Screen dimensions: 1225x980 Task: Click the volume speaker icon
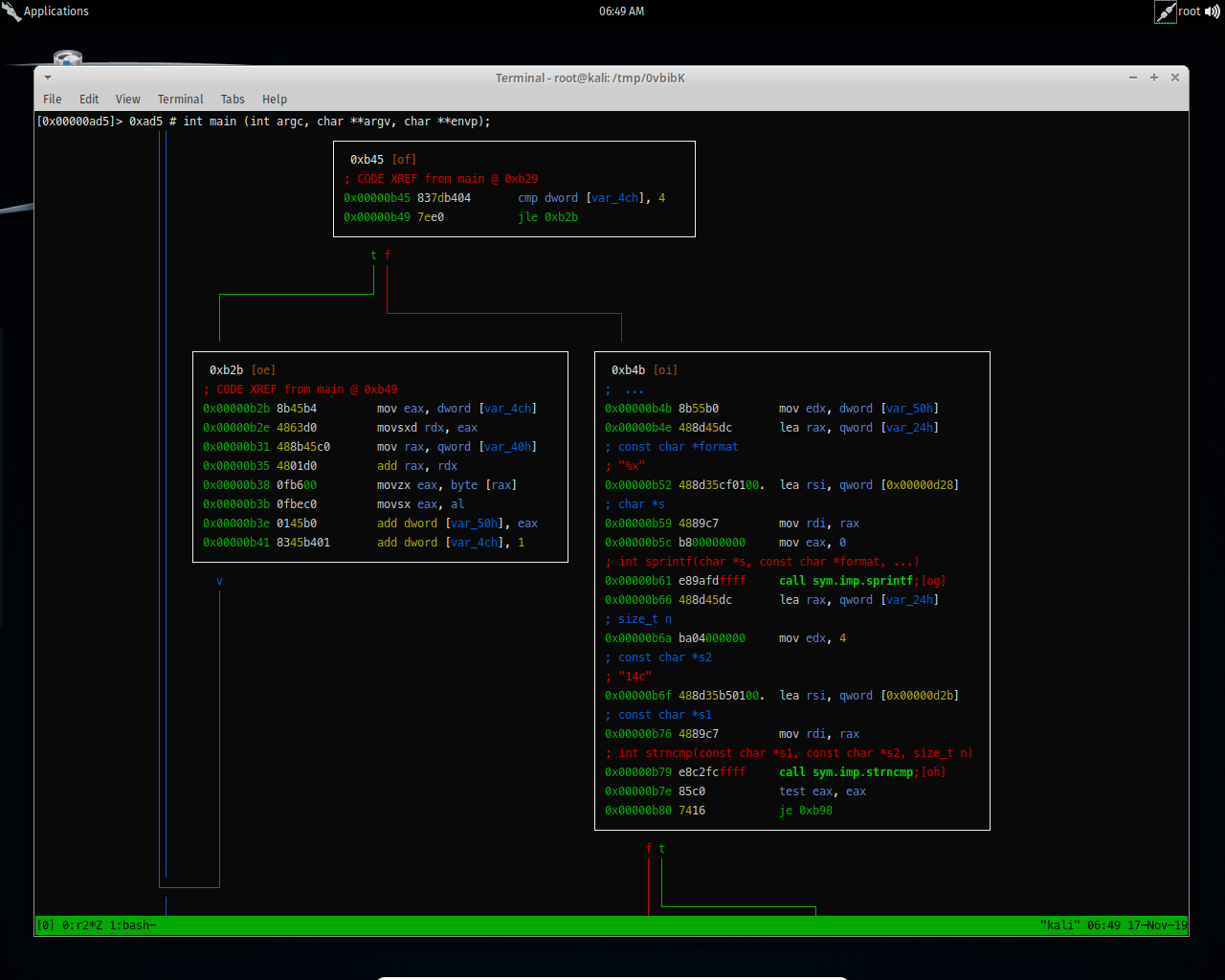1213,11
